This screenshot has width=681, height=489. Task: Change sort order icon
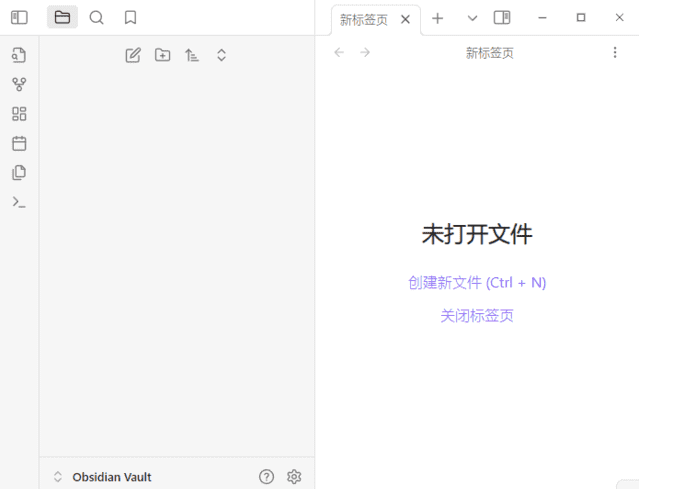point(192,55)
